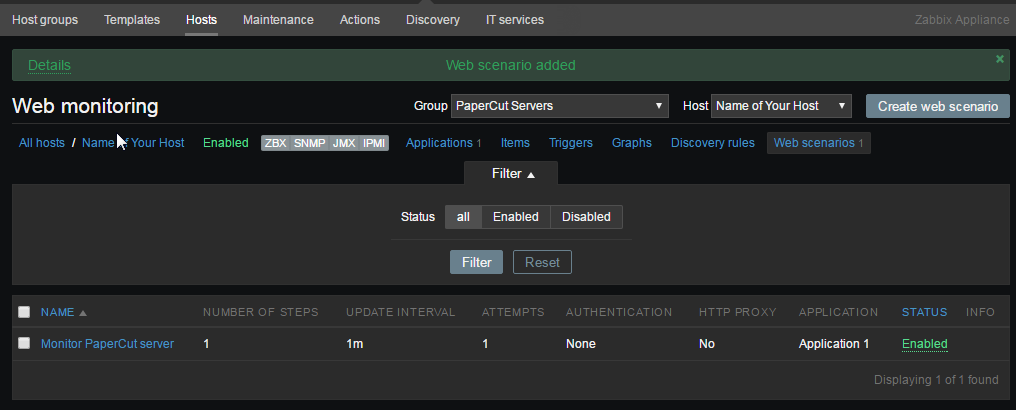Open the Web scenarios tab

coord(818,143)
